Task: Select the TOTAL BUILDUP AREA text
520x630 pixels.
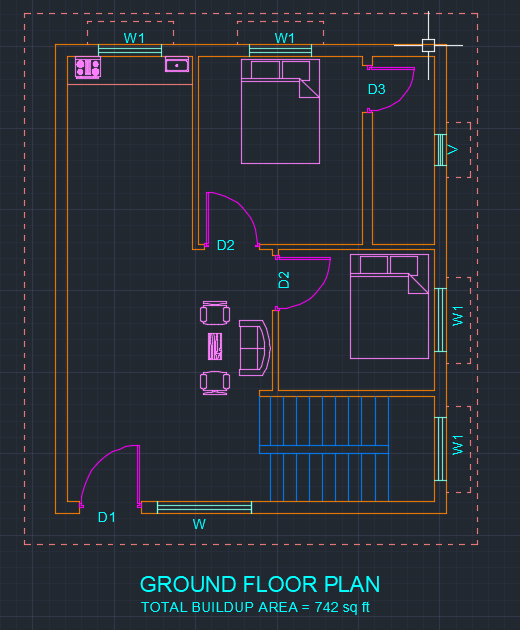Action: [255, 607]
